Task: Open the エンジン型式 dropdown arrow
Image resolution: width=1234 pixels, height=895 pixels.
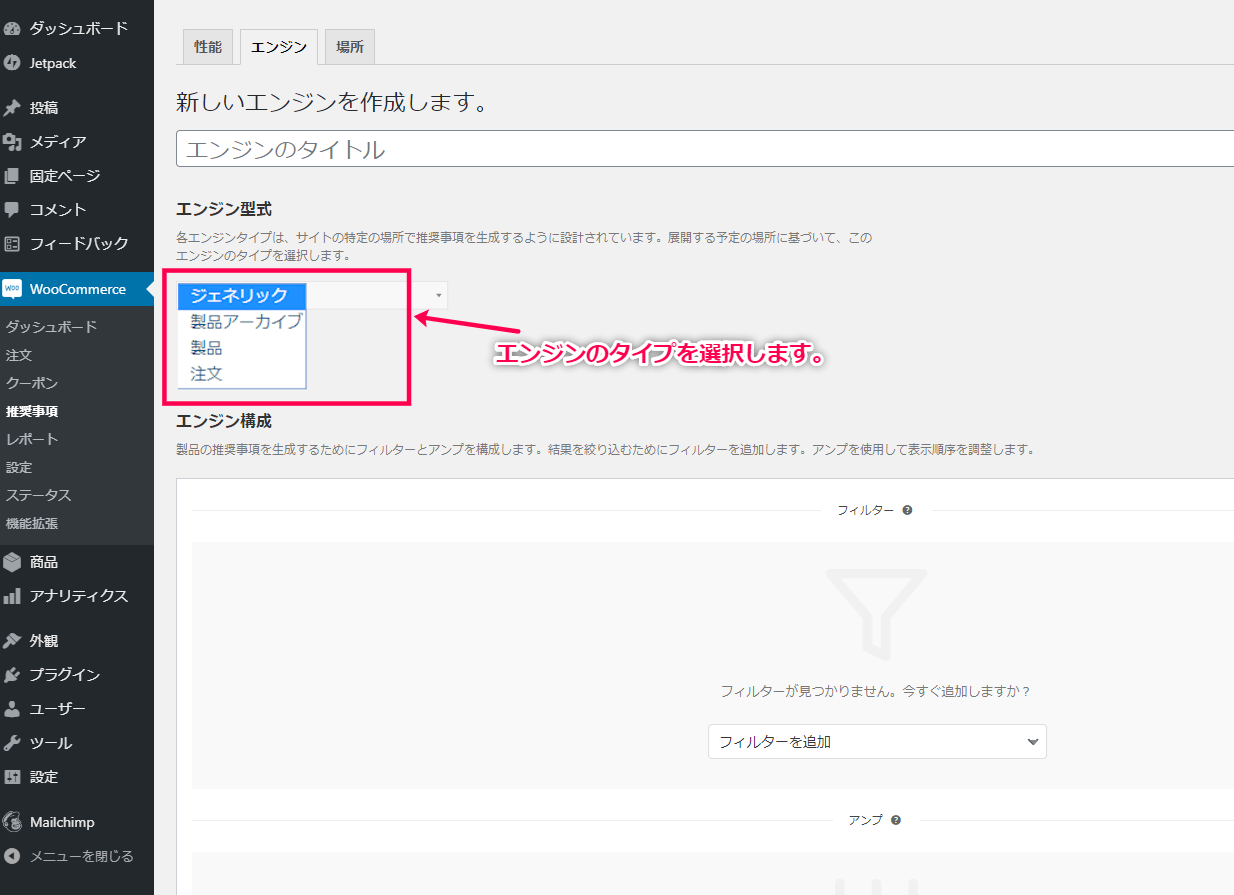Action: coord(438,295)
